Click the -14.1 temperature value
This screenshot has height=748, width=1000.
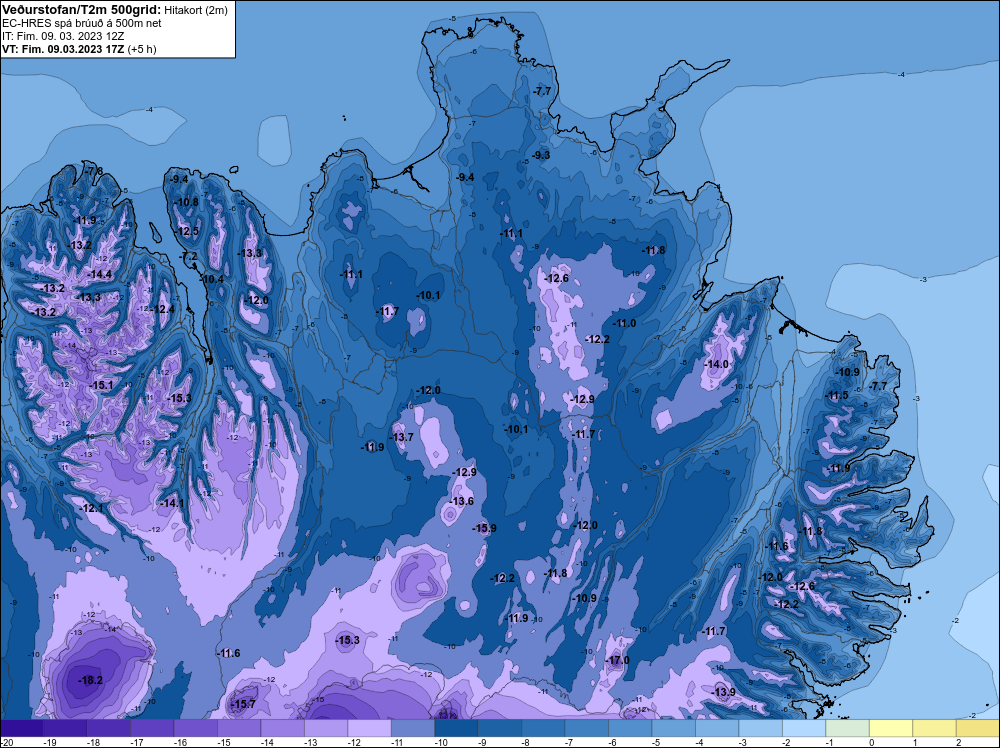pos(172,503)
